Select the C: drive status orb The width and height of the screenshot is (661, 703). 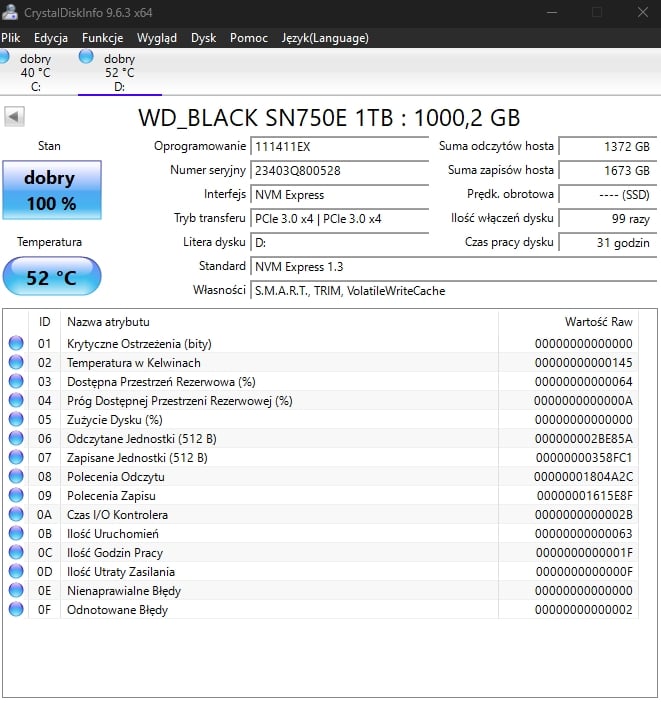coord(5,57)
